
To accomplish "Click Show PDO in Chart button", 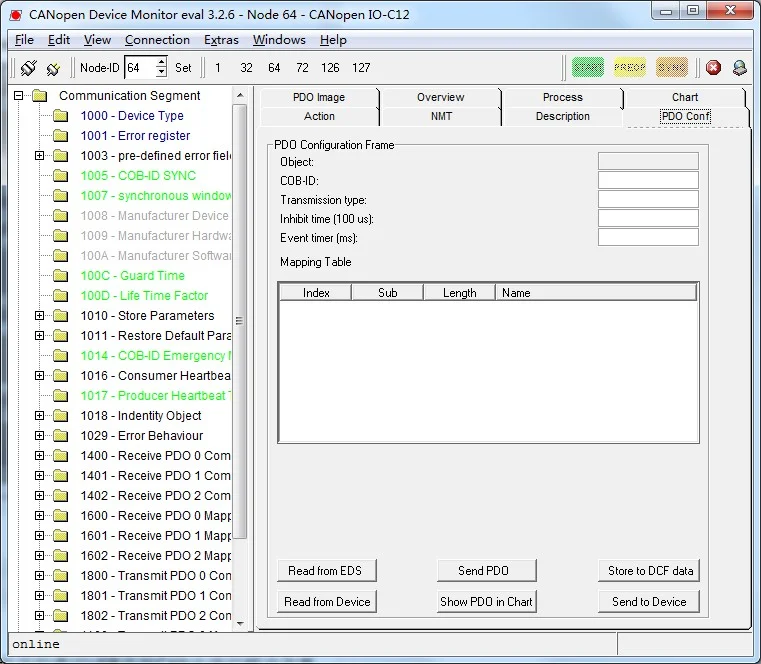I will (486, 601).
